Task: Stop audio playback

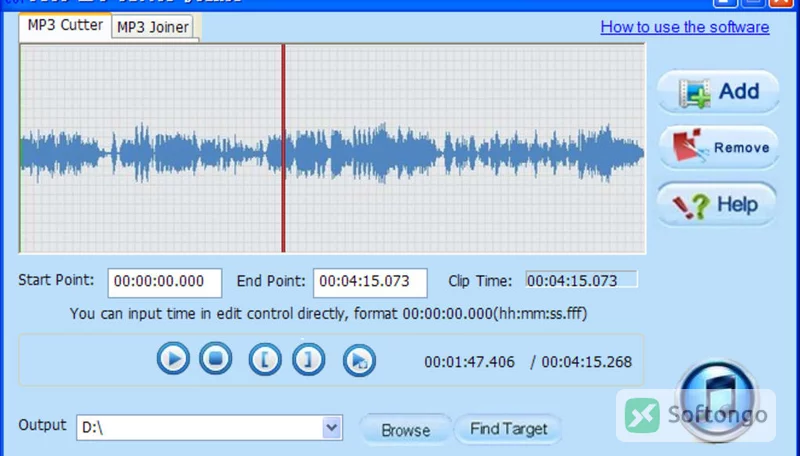Action: (215, 359)
